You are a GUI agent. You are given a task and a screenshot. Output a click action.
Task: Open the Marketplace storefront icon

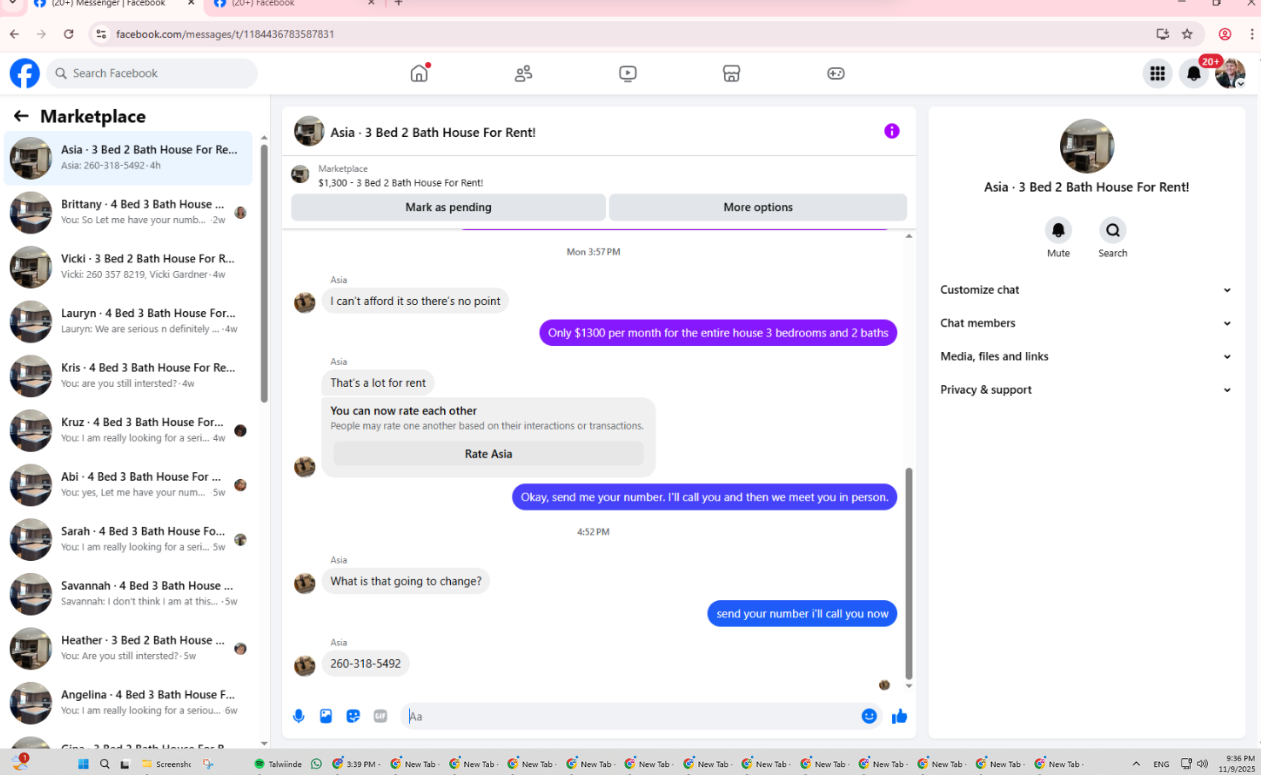(x=731, y=73)
